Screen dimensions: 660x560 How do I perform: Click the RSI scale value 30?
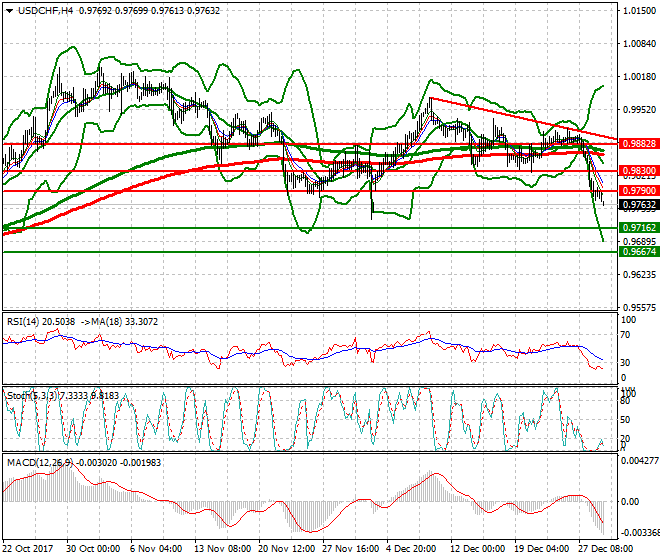click(626, 363)
